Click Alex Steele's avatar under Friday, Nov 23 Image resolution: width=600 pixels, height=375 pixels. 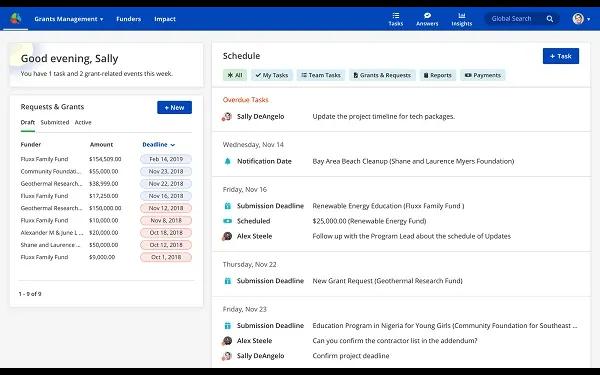(227, 341)
